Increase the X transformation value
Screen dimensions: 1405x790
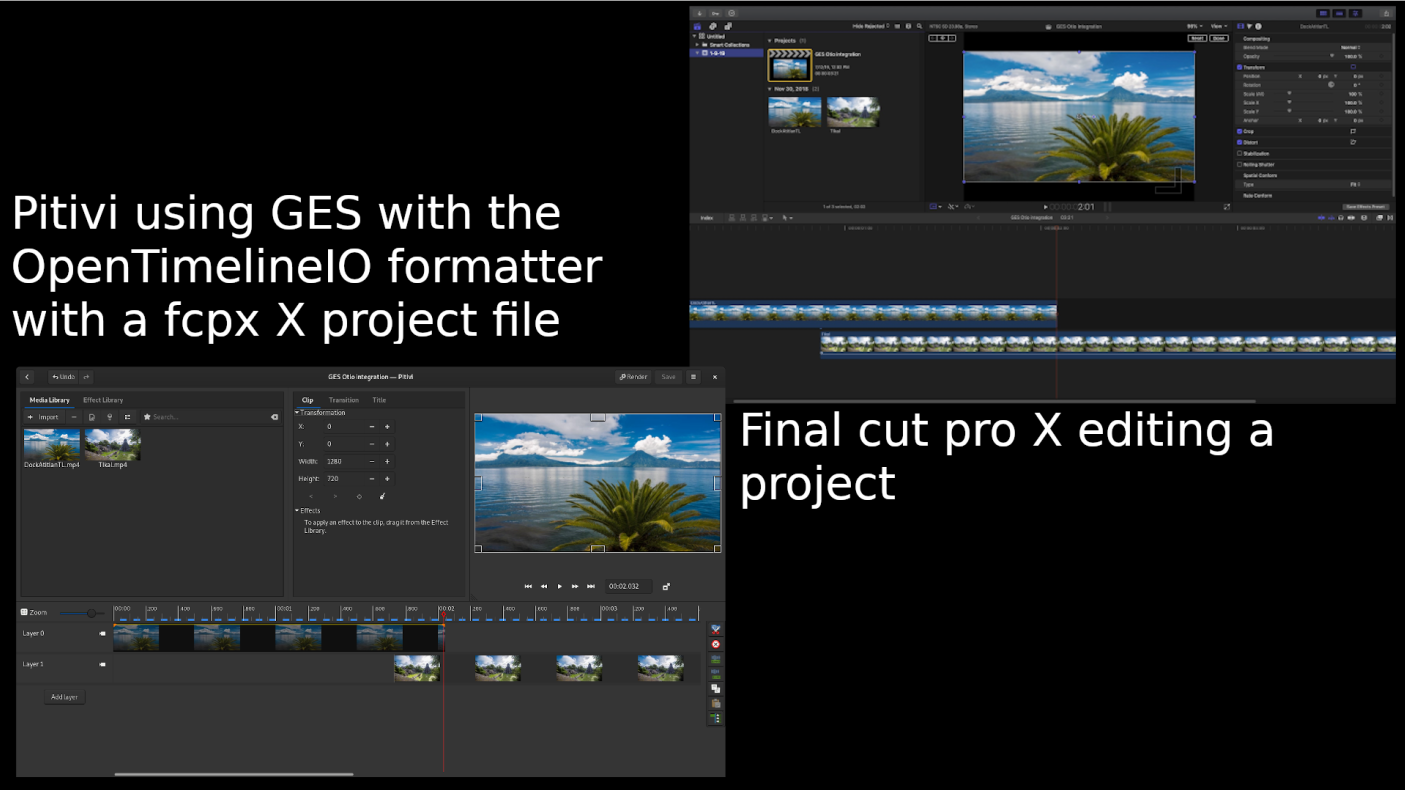pyautogui.click(x=387, y=427)
